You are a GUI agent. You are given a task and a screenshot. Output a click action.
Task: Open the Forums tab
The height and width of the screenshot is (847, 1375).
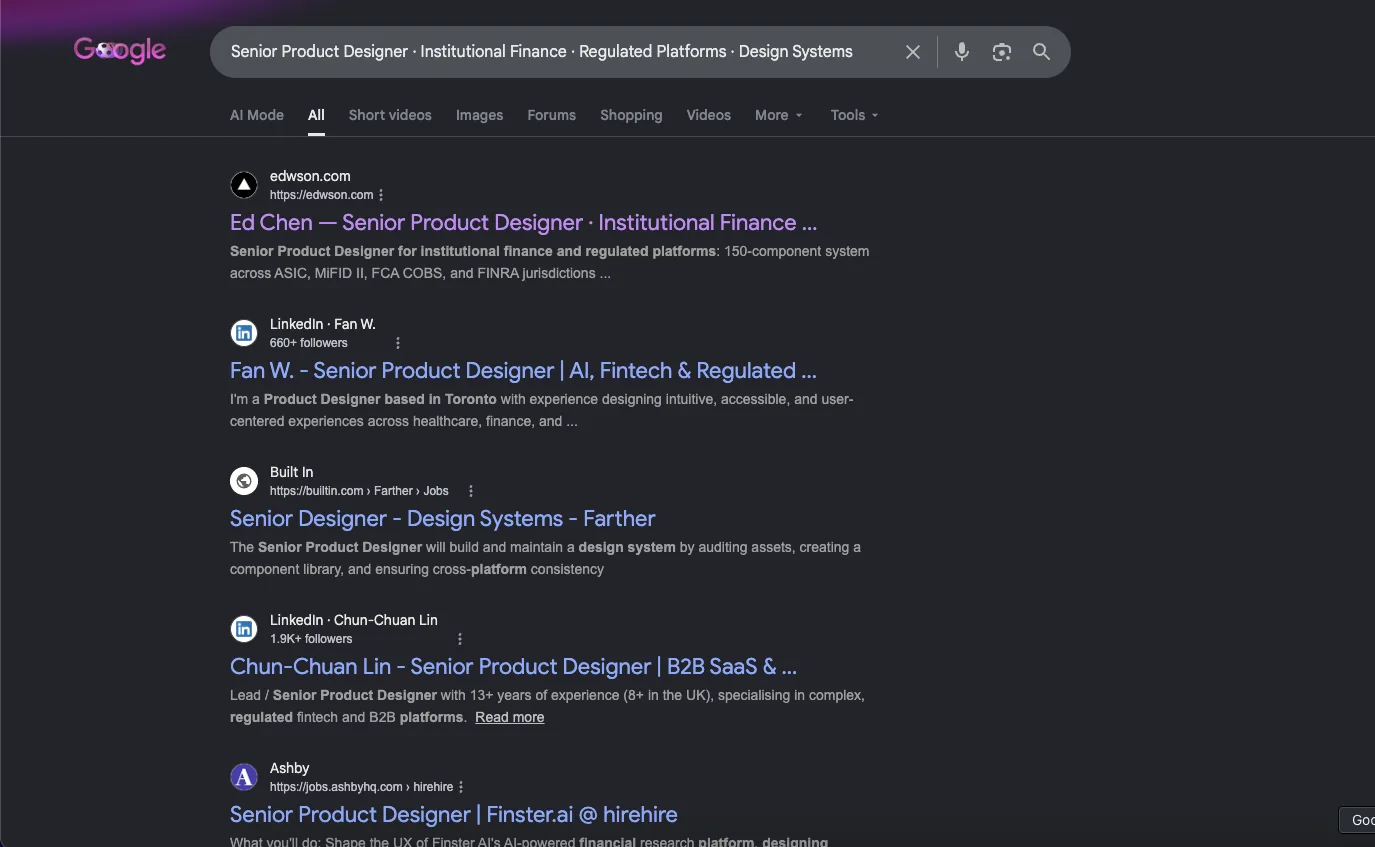point(552,115)
